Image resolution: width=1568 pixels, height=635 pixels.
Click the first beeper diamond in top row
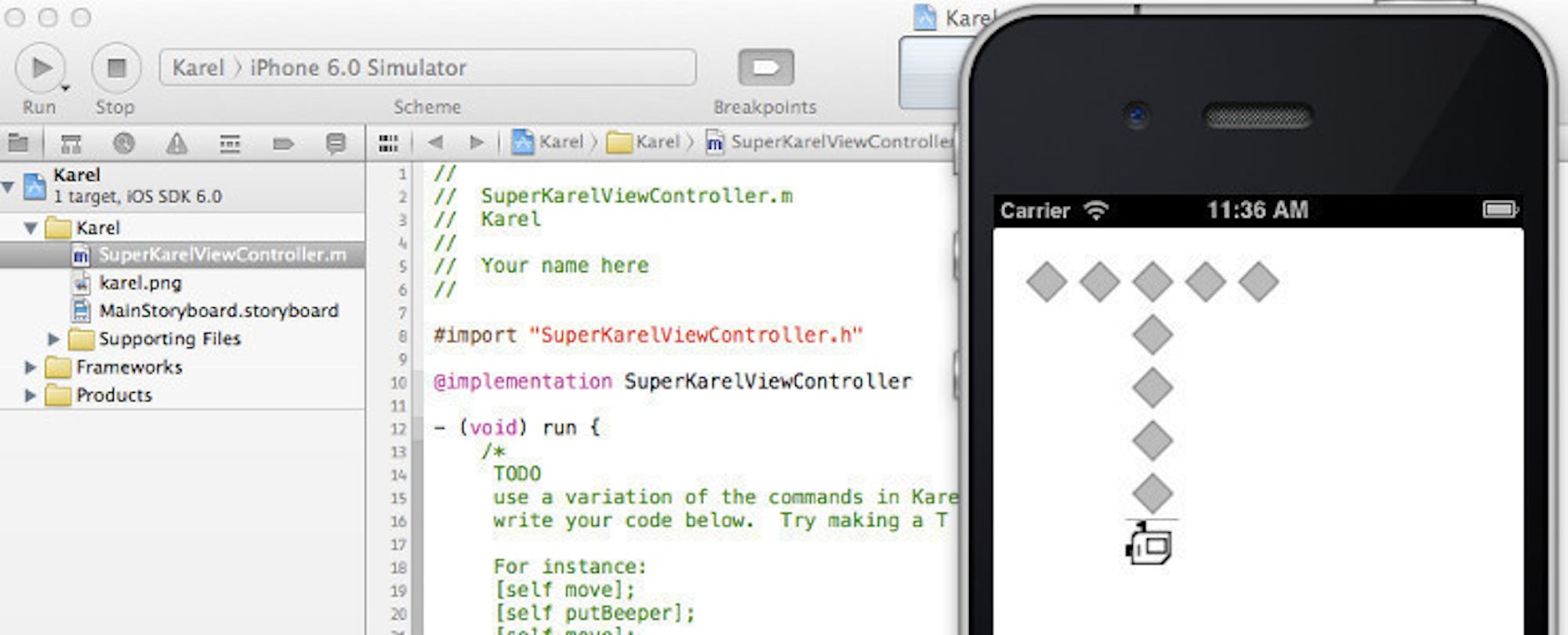click(1047, 282)
